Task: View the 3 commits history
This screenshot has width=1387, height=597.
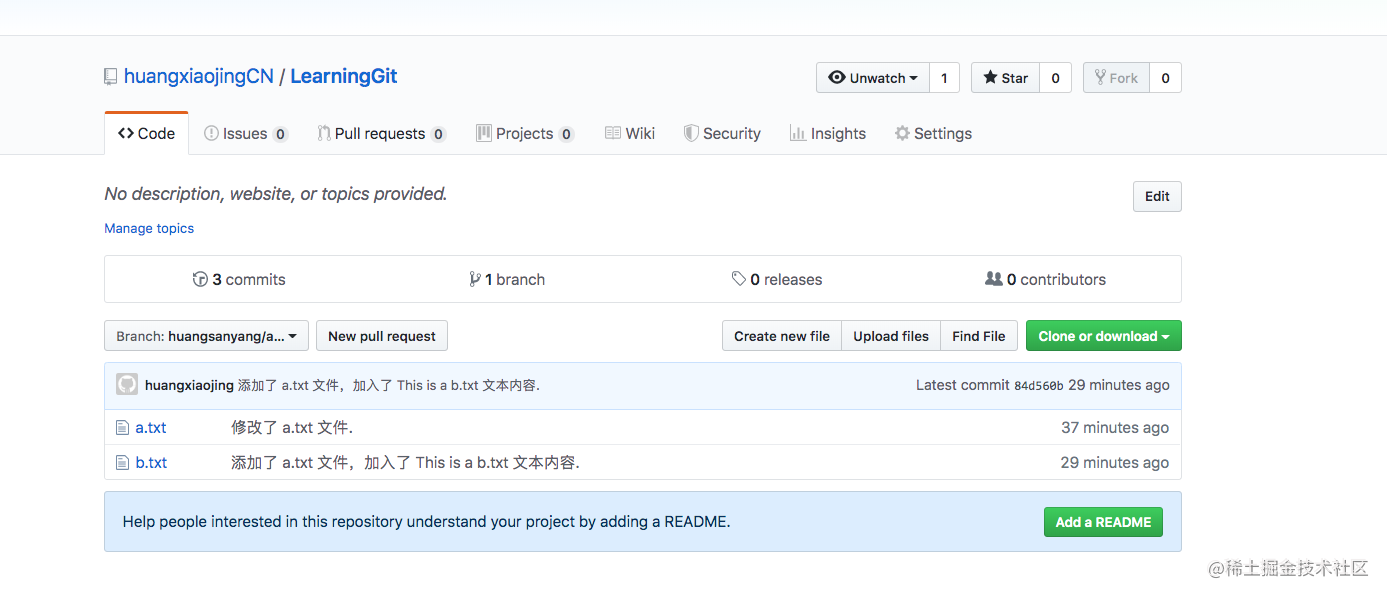Action: coord(239,279)
